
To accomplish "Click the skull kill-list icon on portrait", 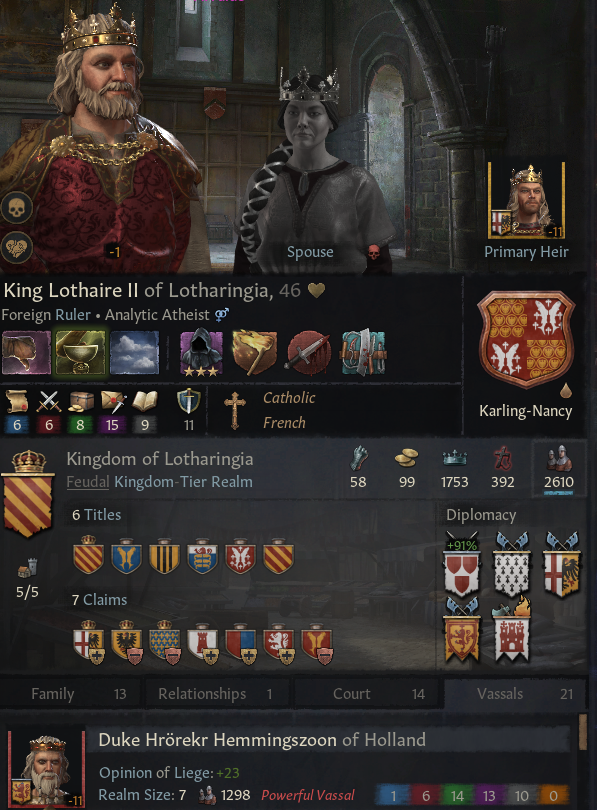I will 17,208.
